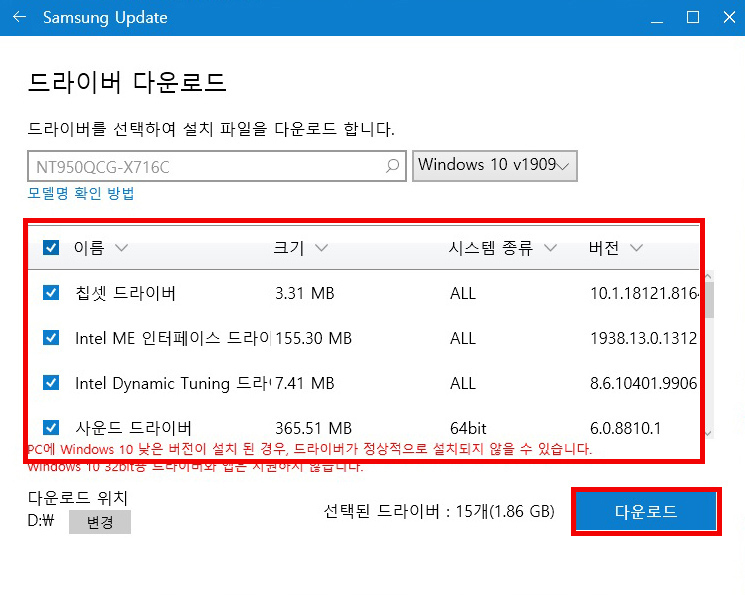Screen dimensions: 745x595
Task: Maximize the Samsung Update window
Action: coord(693,18)
